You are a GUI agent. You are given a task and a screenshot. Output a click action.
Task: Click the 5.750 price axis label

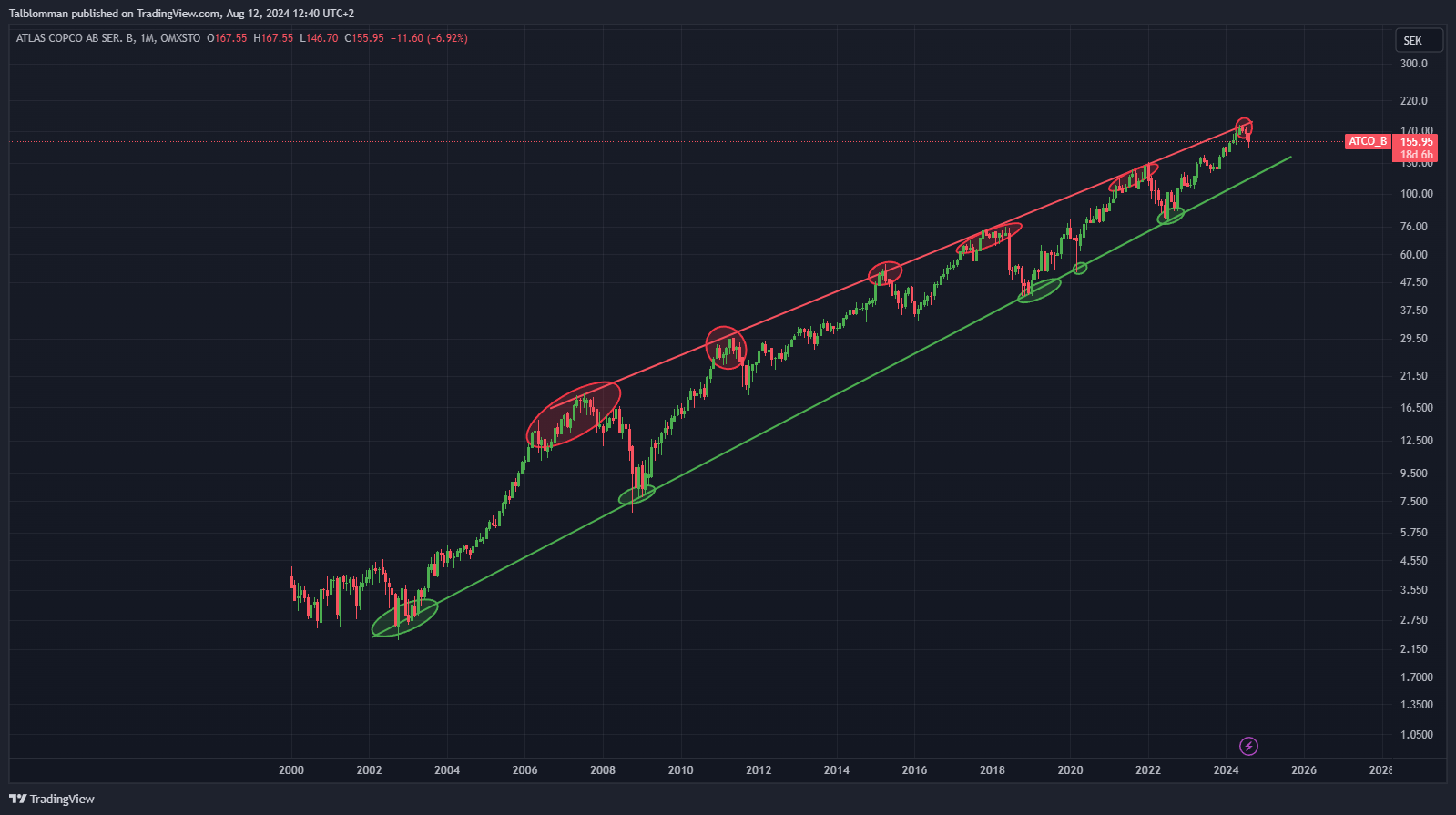pos(1414,533)
